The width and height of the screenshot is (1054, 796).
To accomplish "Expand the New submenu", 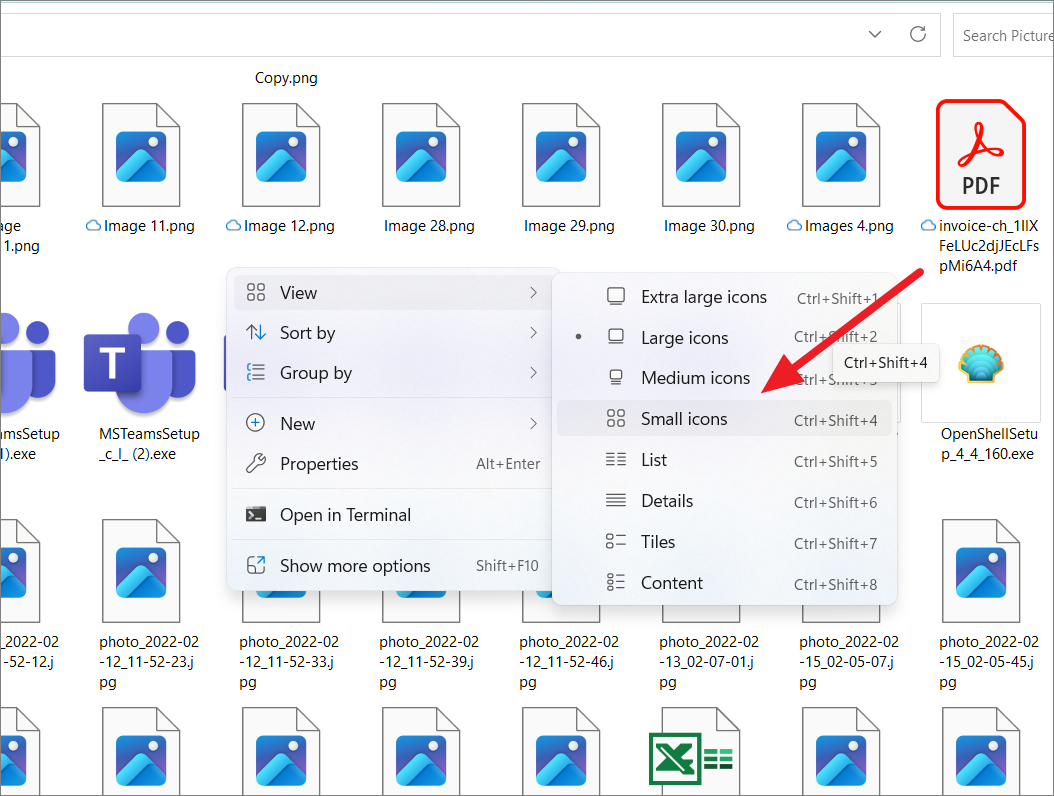I will click(x=298, y=422).
